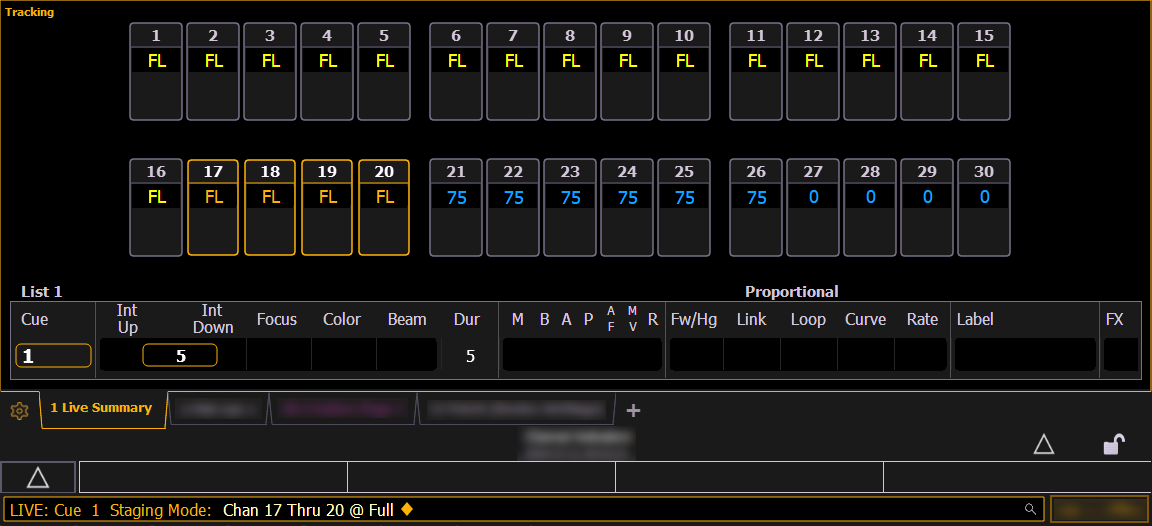Image resolution: width=1152 pixels, height=526 pixels.
Task: Select channel 20 tile
Action: pos(384,207)
